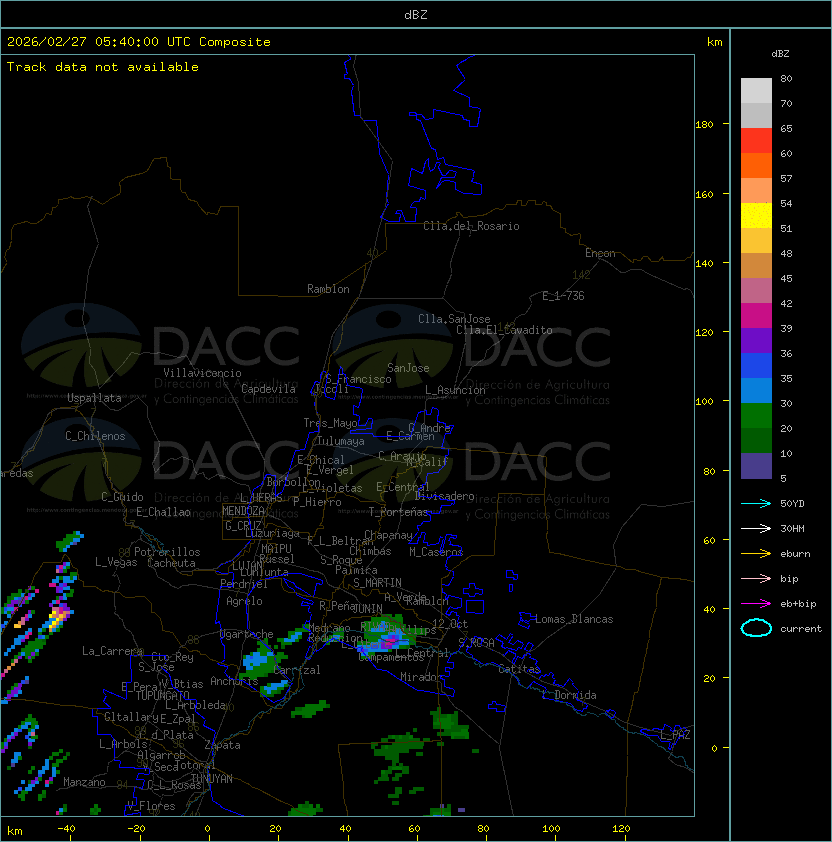Pick the red swatch below 65 dBZ

(756, 140)
